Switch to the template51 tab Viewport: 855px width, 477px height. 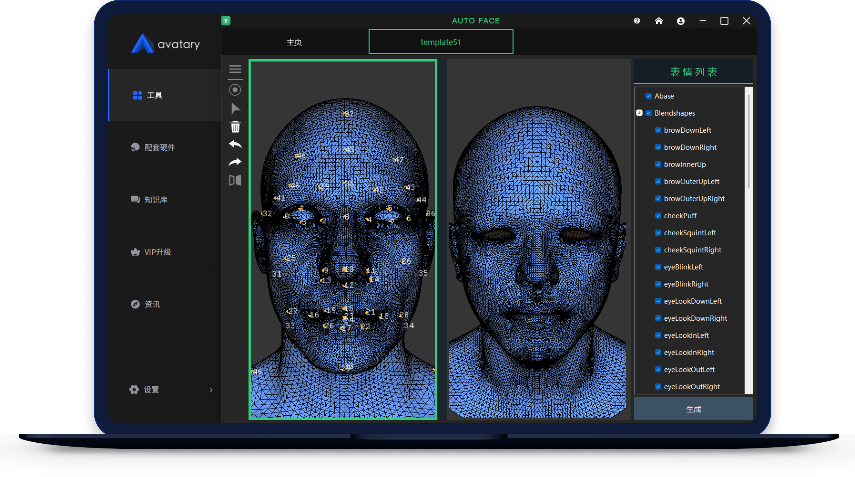click(441, 42)
